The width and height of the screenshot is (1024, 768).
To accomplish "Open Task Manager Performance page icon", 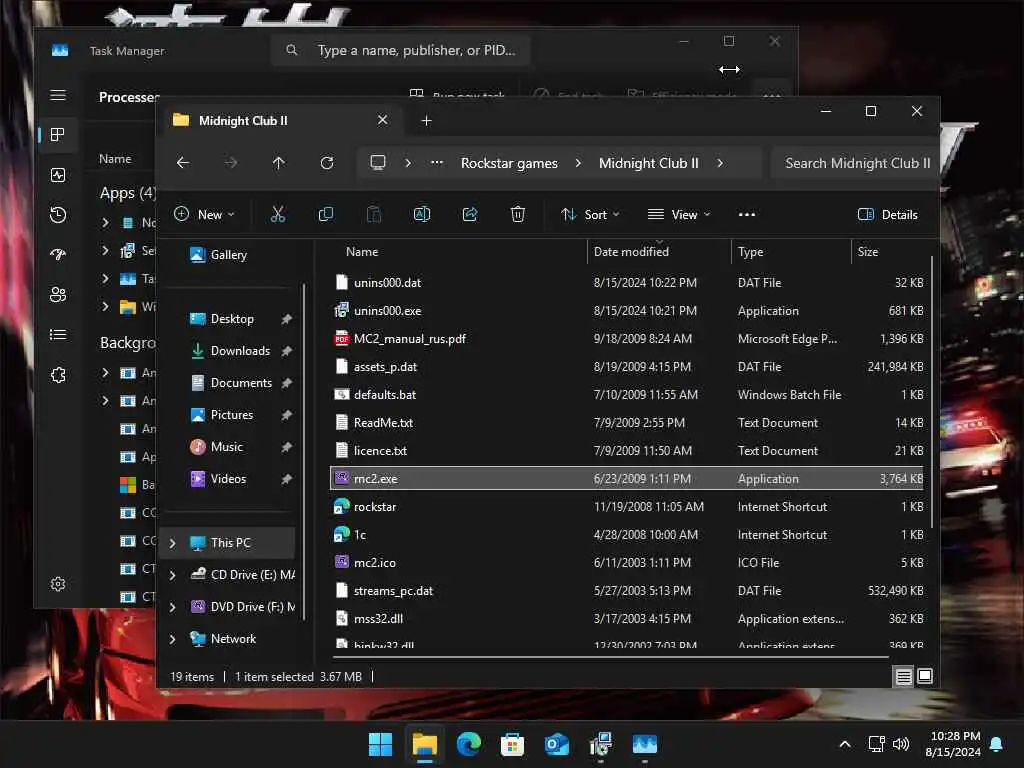I will pos(58,175).
